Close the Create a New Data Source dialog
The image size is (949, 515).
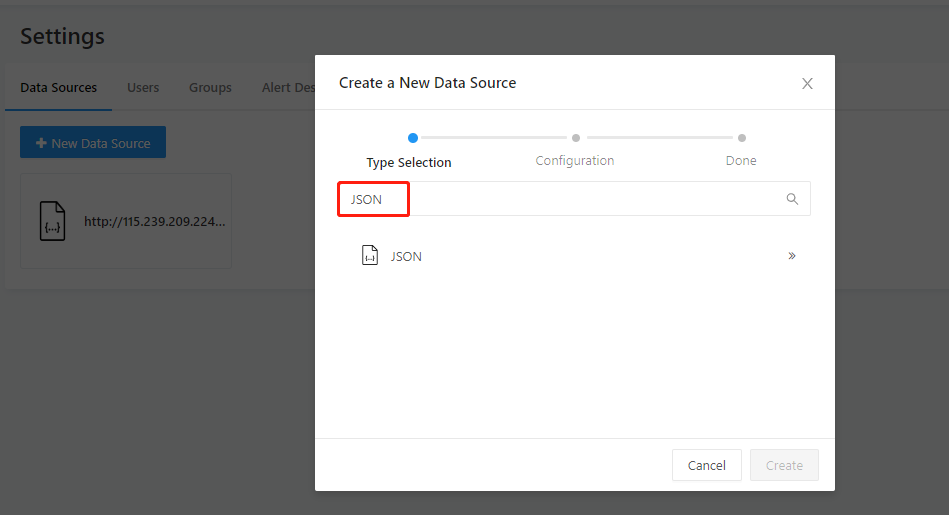coord(807,84)
